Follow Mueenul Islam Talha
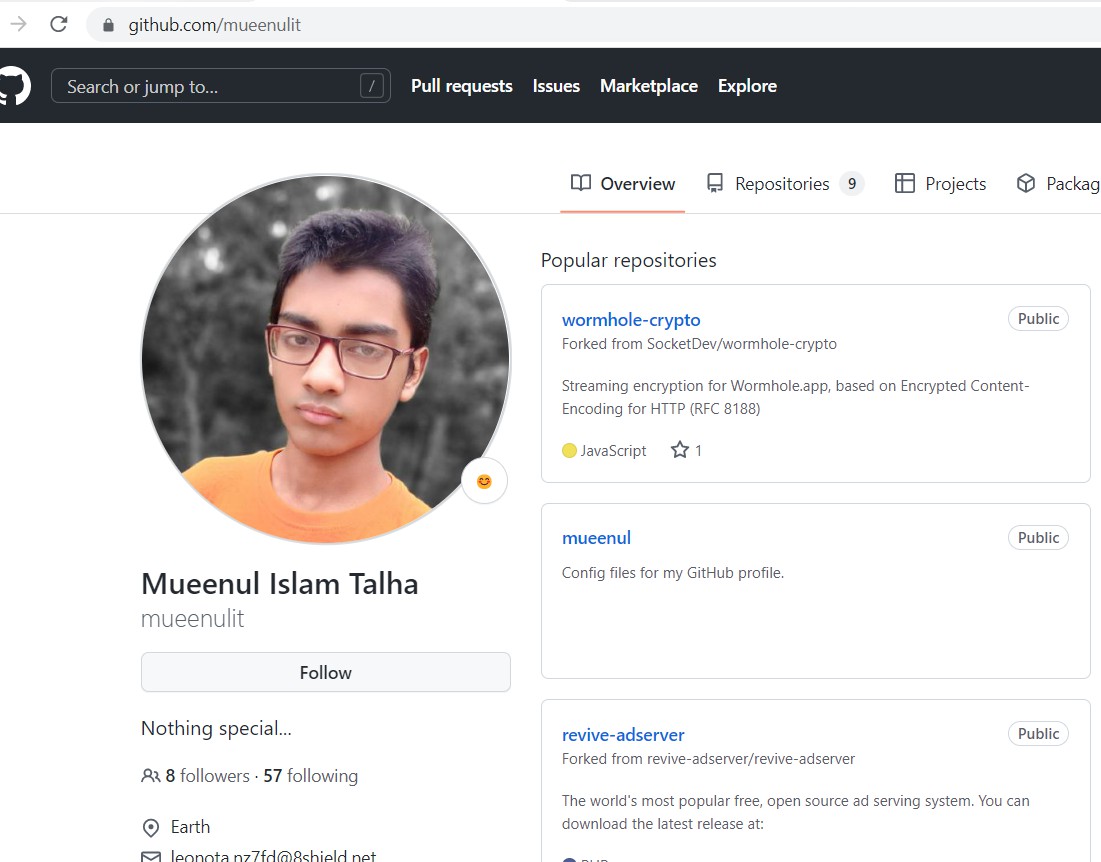Viewport: 1101px width, 862px height. (325, 673)
